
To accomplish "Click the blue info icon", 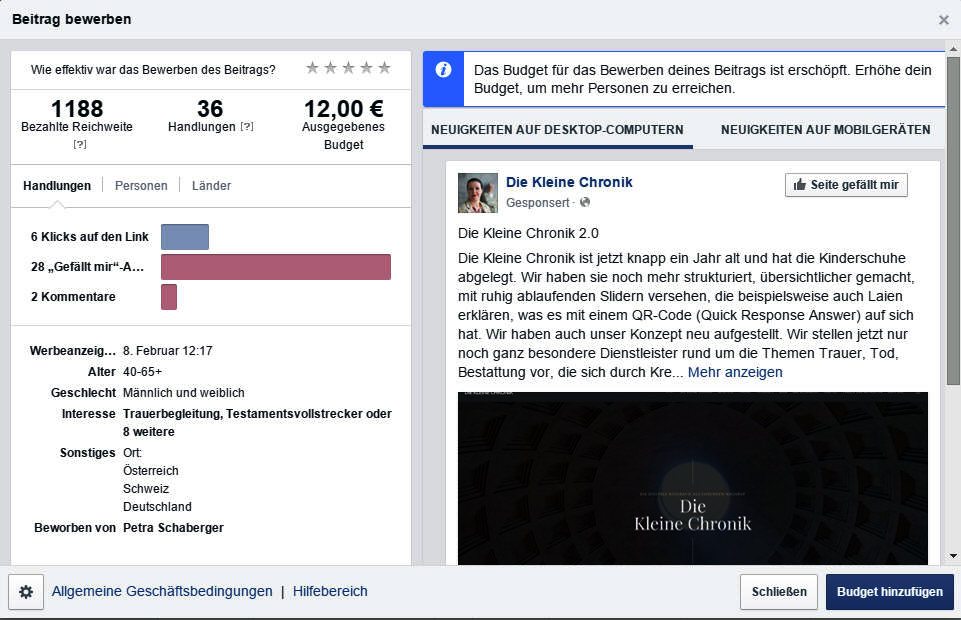I will click(x=443, y=70).
